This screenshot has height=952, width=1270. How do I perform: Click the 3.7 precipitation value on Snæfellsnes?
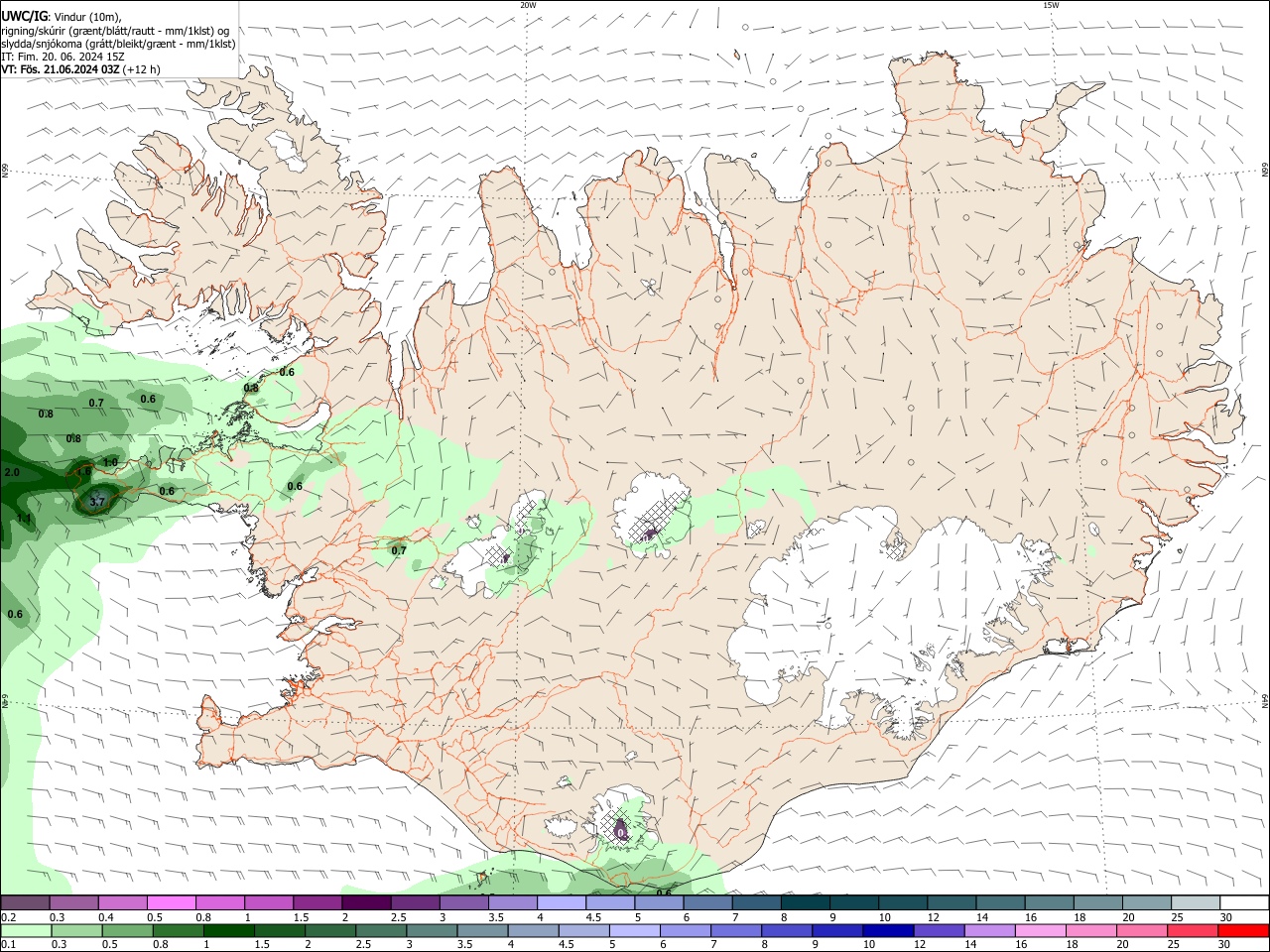pos(96,503)
